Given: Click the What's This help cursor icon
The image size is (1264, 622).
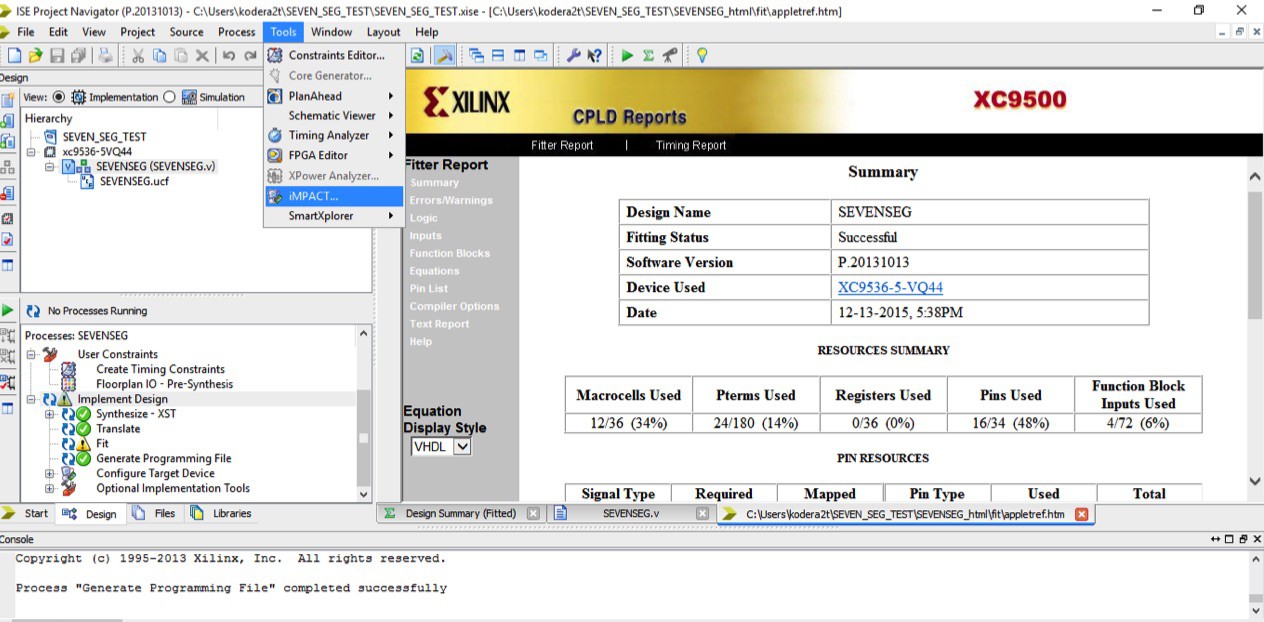Looking at the screenshot, I should coord(594,56).
